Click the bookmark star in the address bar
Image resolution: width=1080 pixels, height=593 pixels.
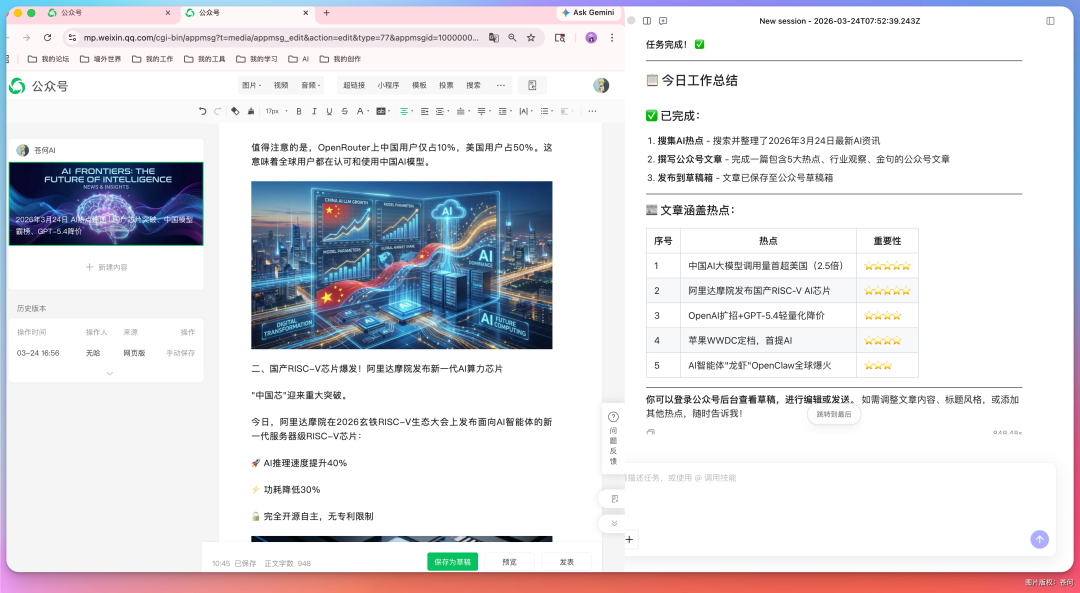pos(532,38)
